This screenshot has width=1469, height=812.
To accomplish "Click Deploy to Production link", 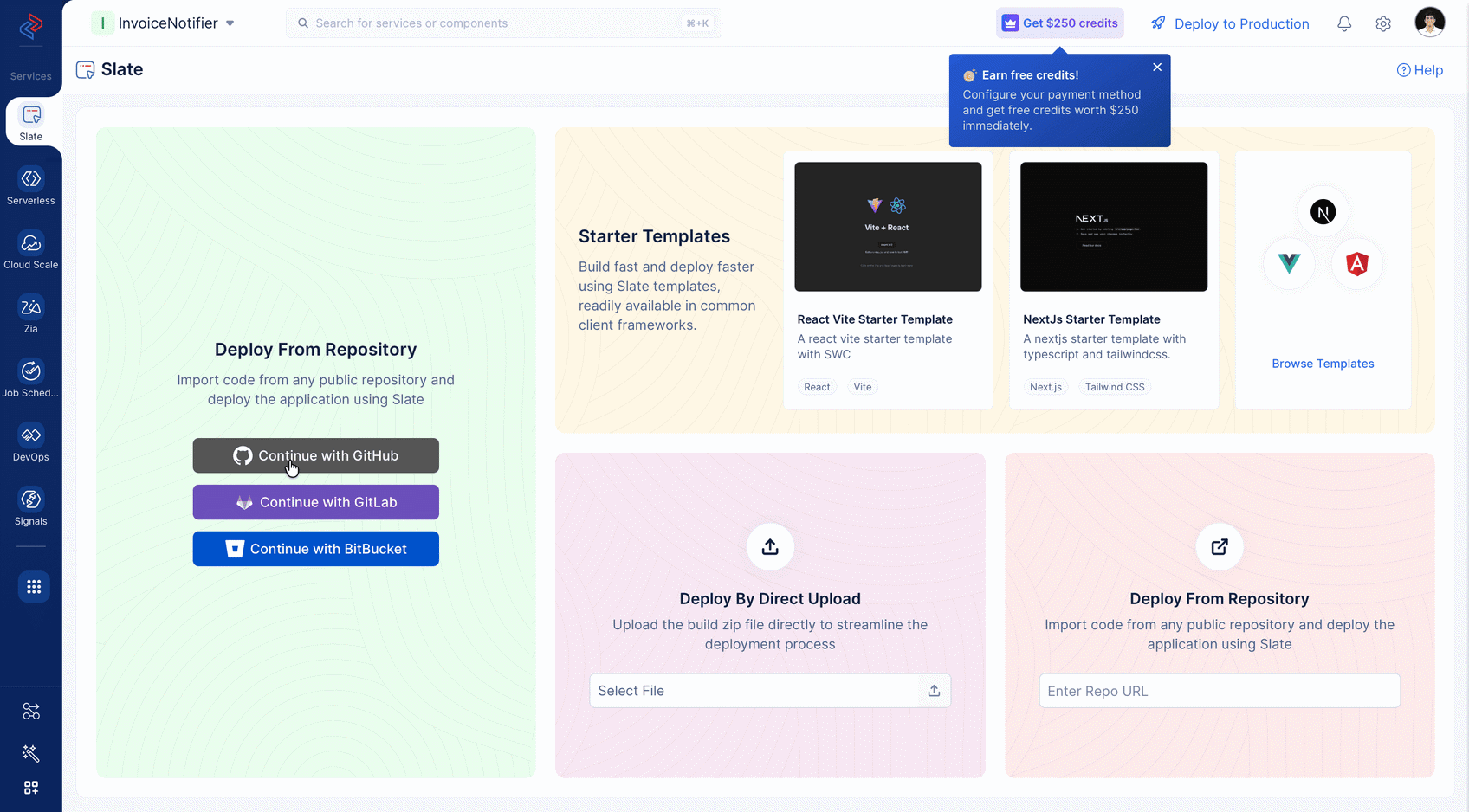I will pyautogui.click(x=1230, y=23).
